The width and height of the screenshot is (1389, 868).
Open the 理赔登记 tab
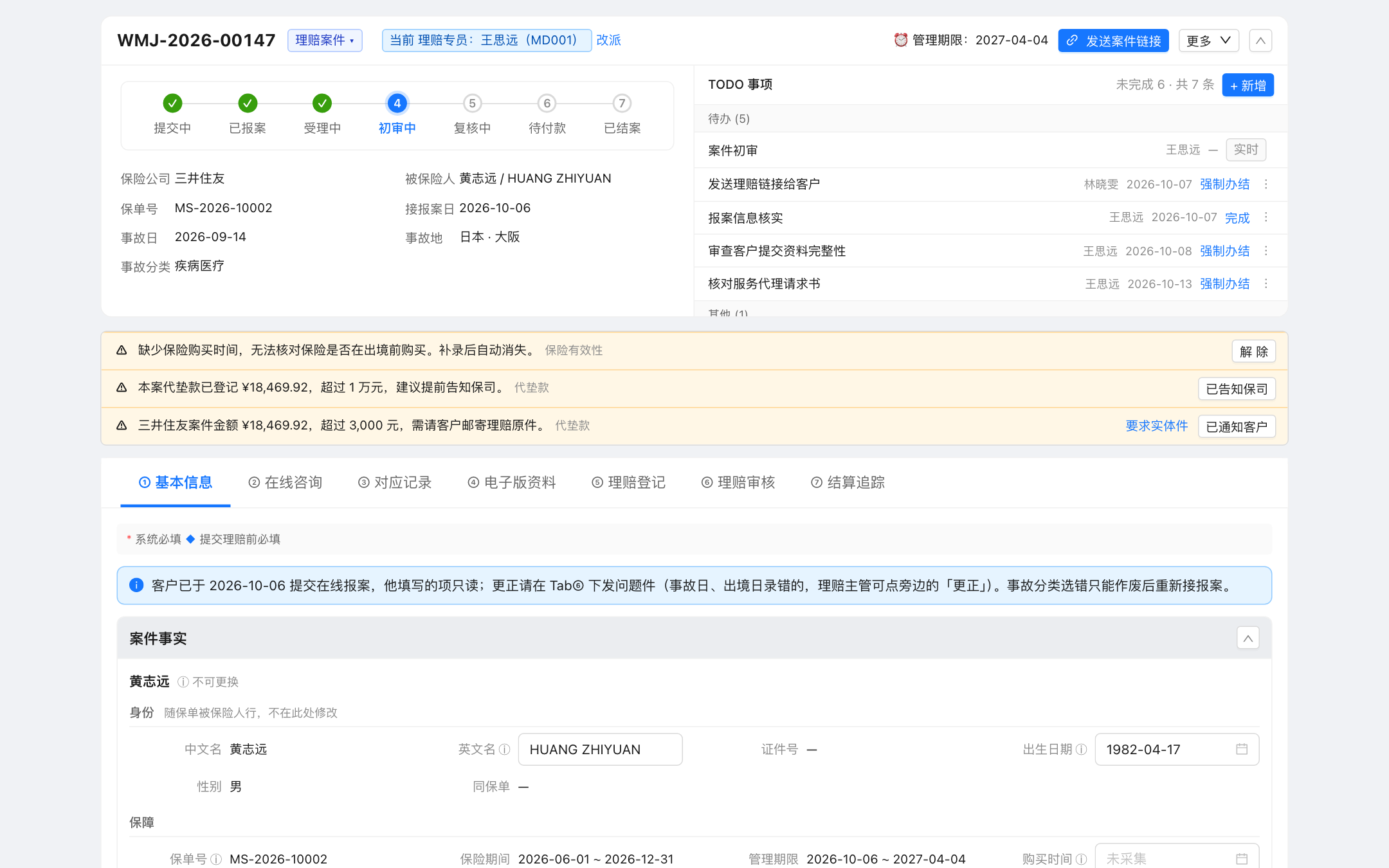(628, 482)
